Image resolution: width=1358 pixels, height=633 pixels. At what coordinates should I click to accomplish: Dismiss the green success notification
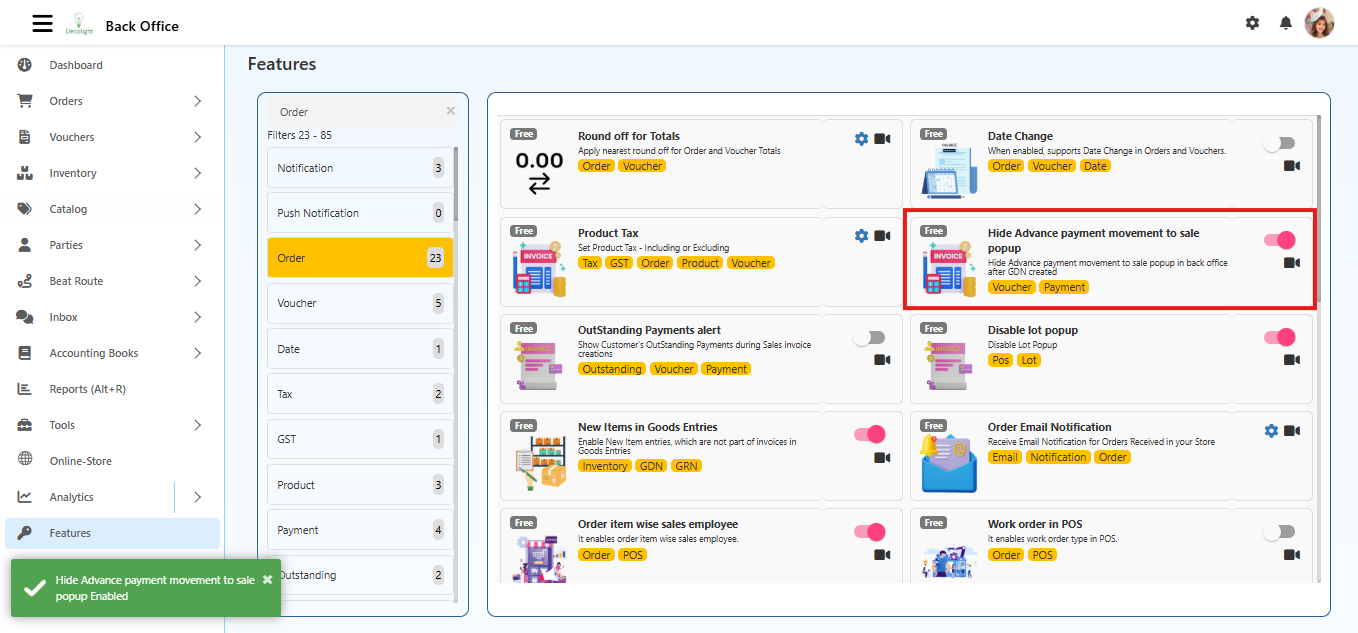[x=267, y=580]
